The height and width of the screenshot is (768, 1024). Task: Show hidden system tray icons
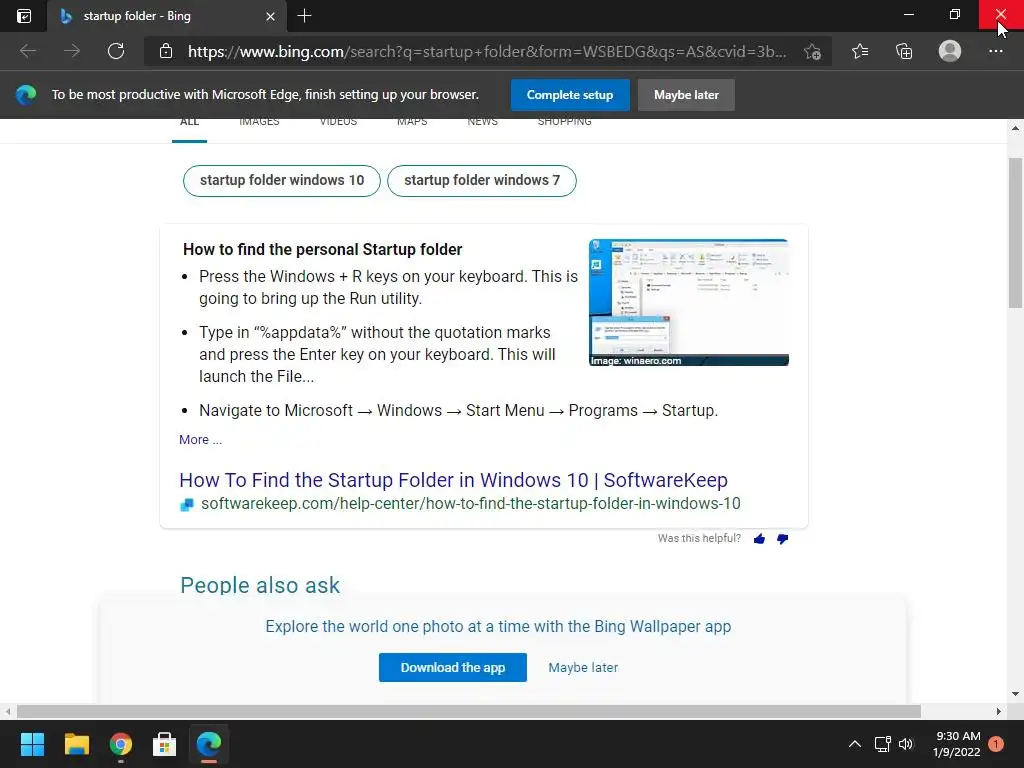coord(854,744)
